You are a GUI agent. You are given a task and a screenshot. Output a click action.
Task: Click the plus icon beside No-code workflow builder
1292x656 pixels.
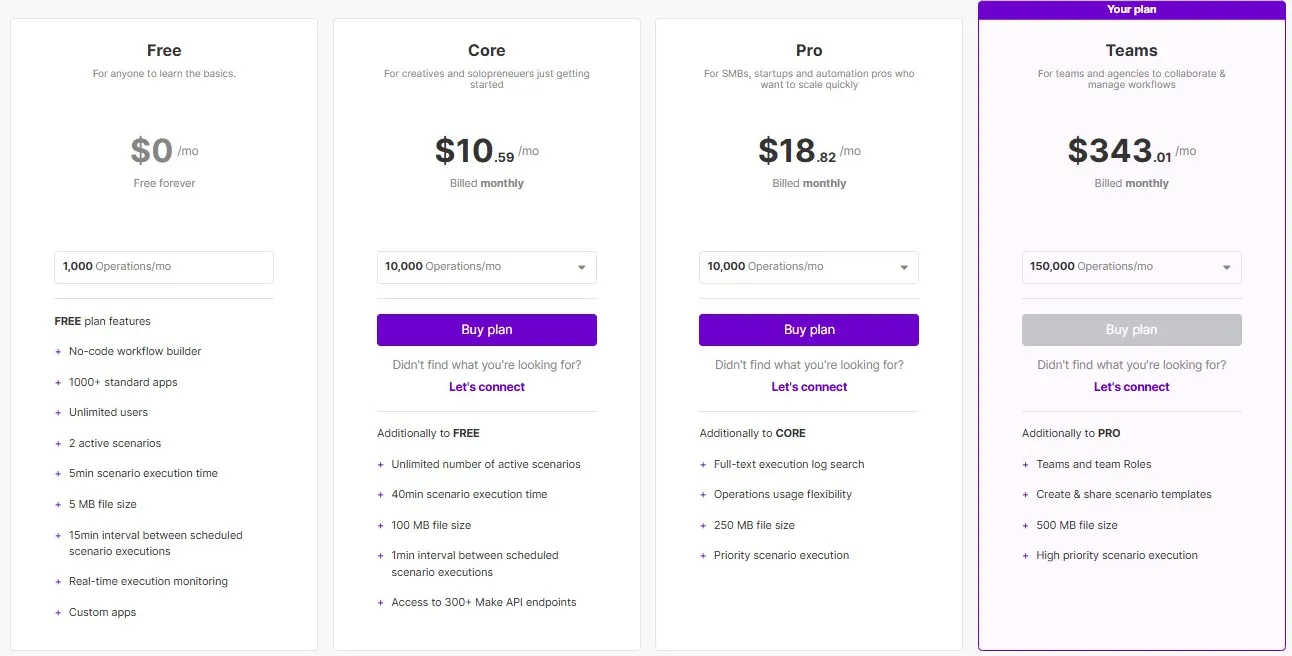(58, 352)
